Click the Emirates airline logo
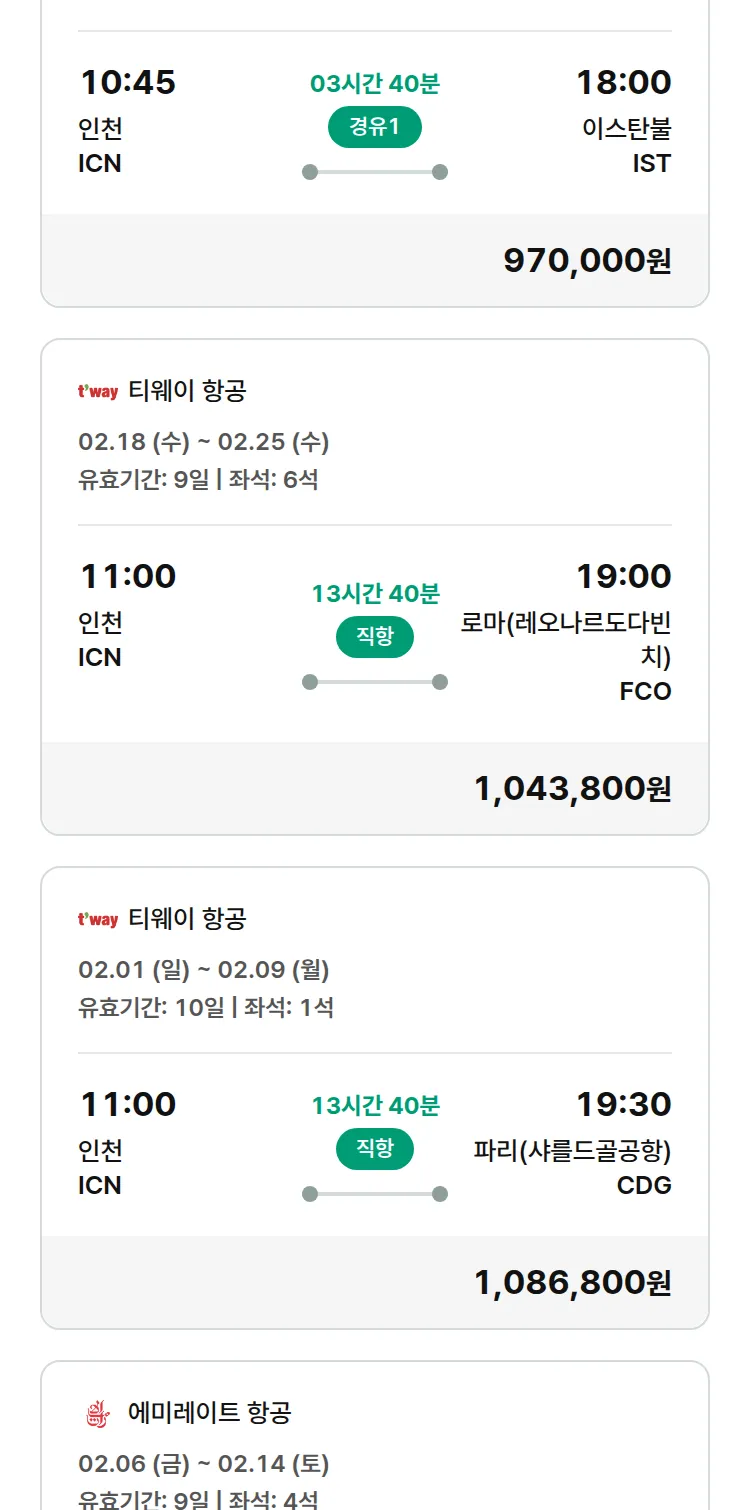 click(98, 1413)
